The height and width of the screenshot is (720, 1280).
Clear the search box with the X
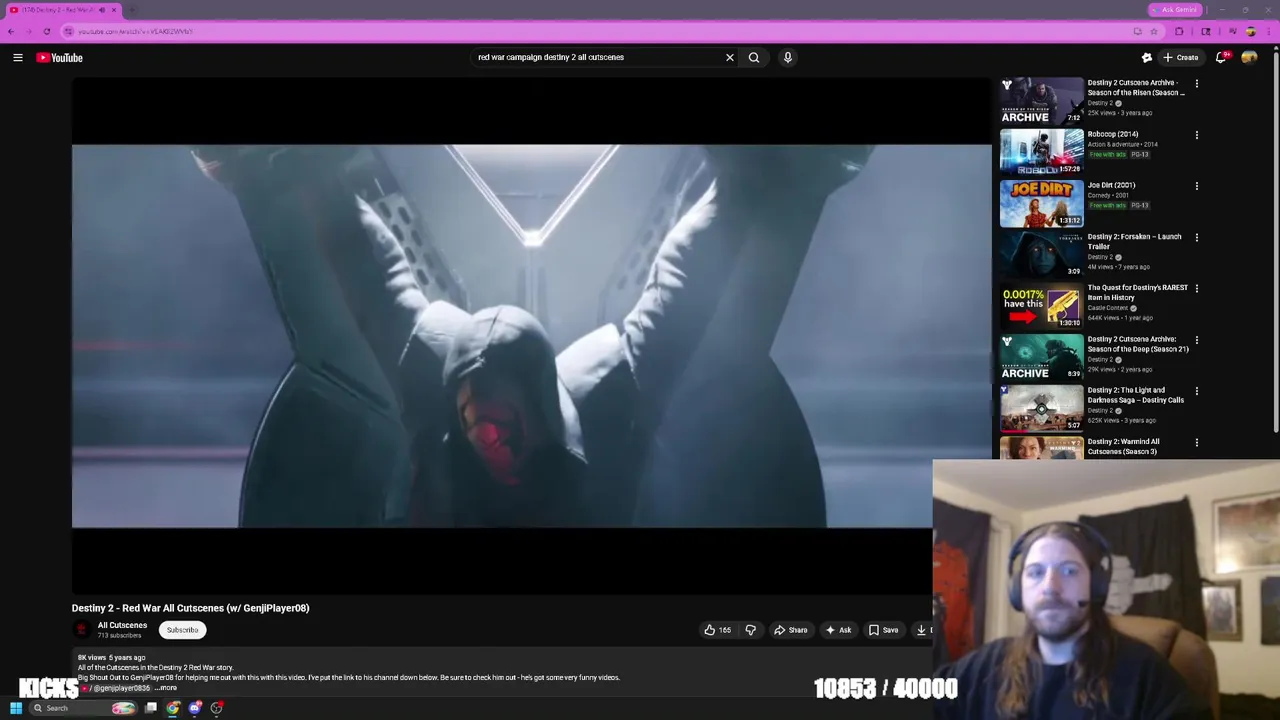point(730,58)
